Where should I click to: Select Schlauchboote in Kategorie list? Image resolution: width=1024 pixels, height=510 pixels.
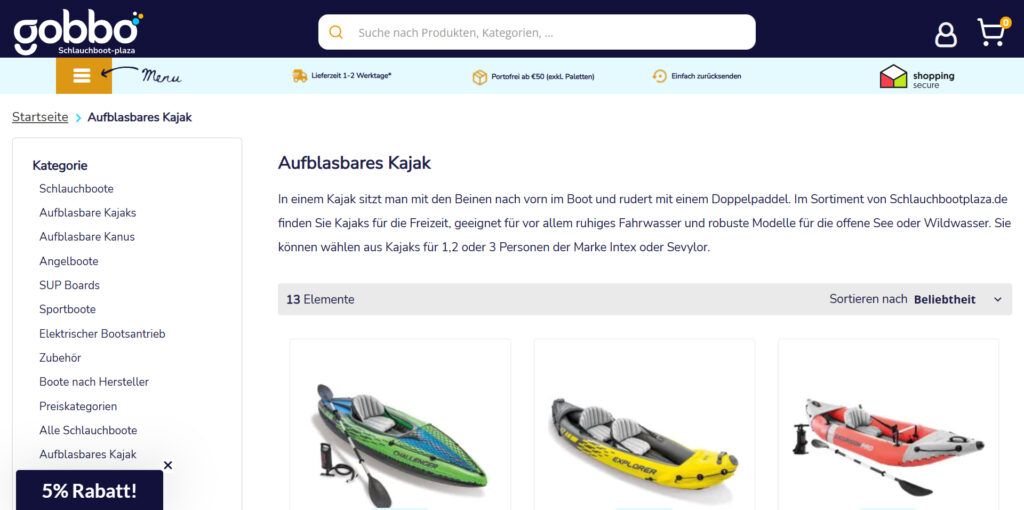(x=76, y=189)
